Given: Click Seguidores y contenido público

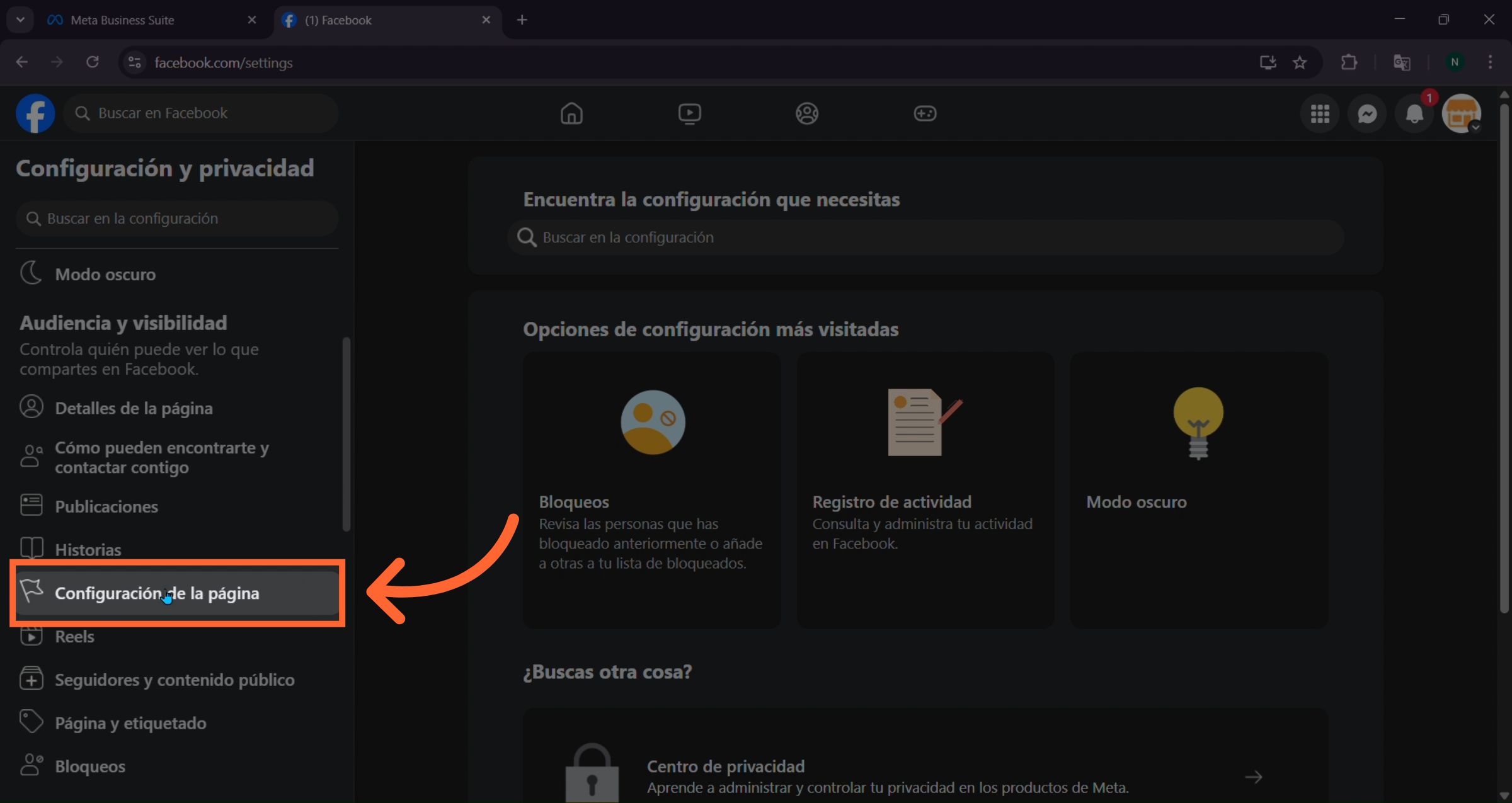Looking at the screenshot, I should click(175, 680).
